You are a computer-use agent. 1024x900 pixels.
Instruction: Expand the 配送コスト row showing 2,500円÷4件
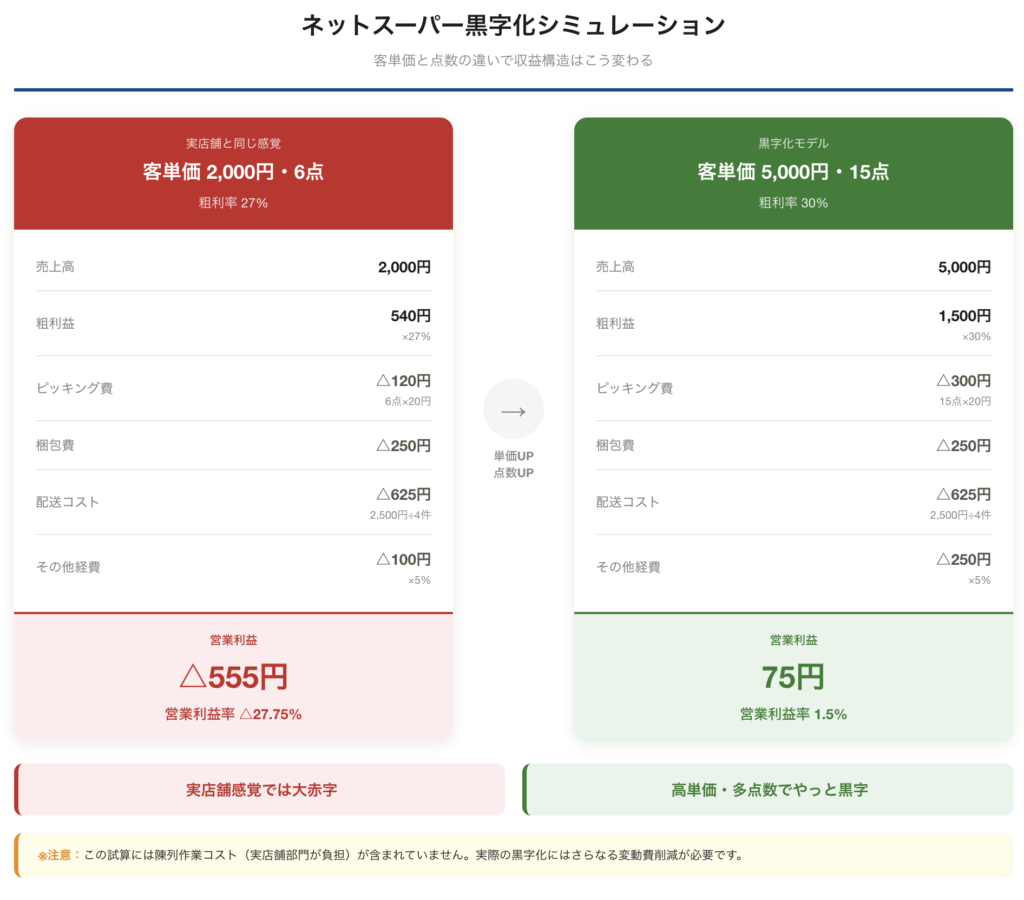point(232,502)
